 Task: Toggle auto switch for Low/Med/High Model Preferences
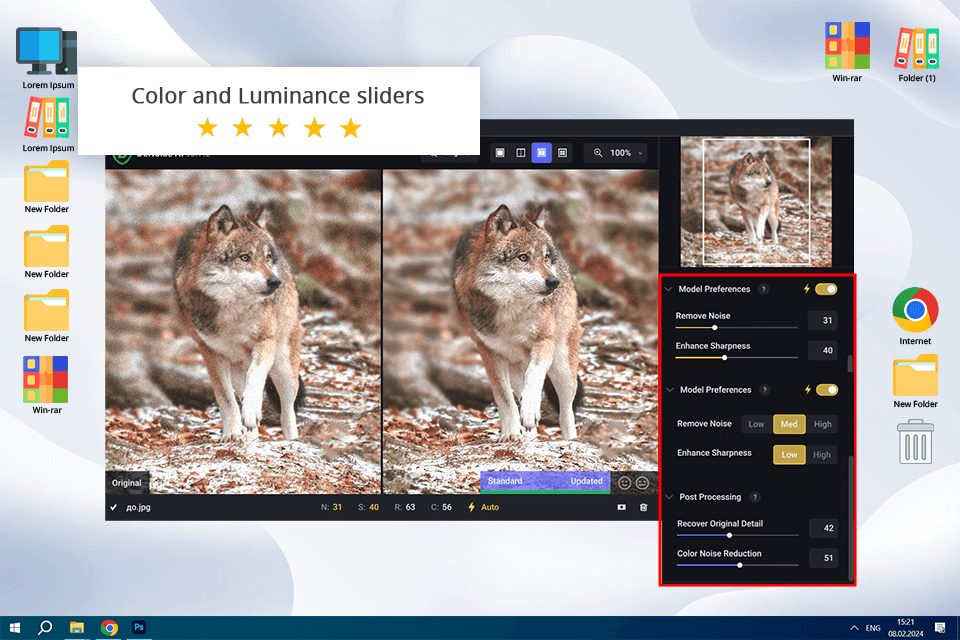point(827,390)
